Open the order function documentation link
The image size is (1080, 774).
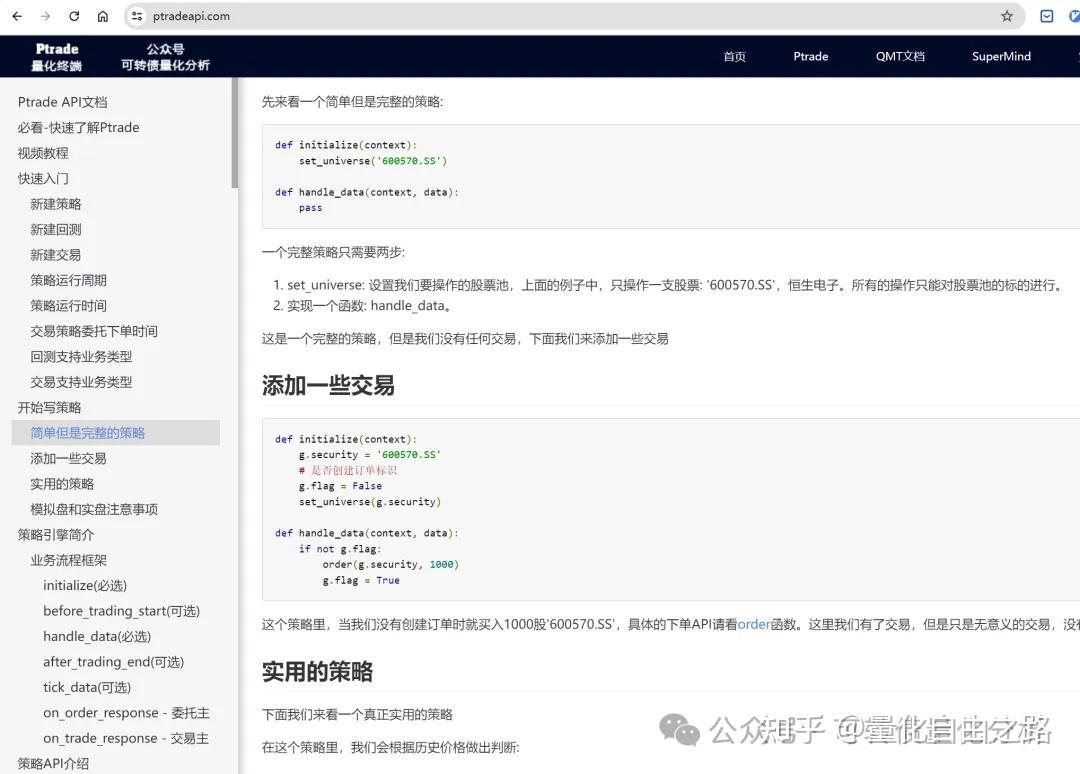755,621
